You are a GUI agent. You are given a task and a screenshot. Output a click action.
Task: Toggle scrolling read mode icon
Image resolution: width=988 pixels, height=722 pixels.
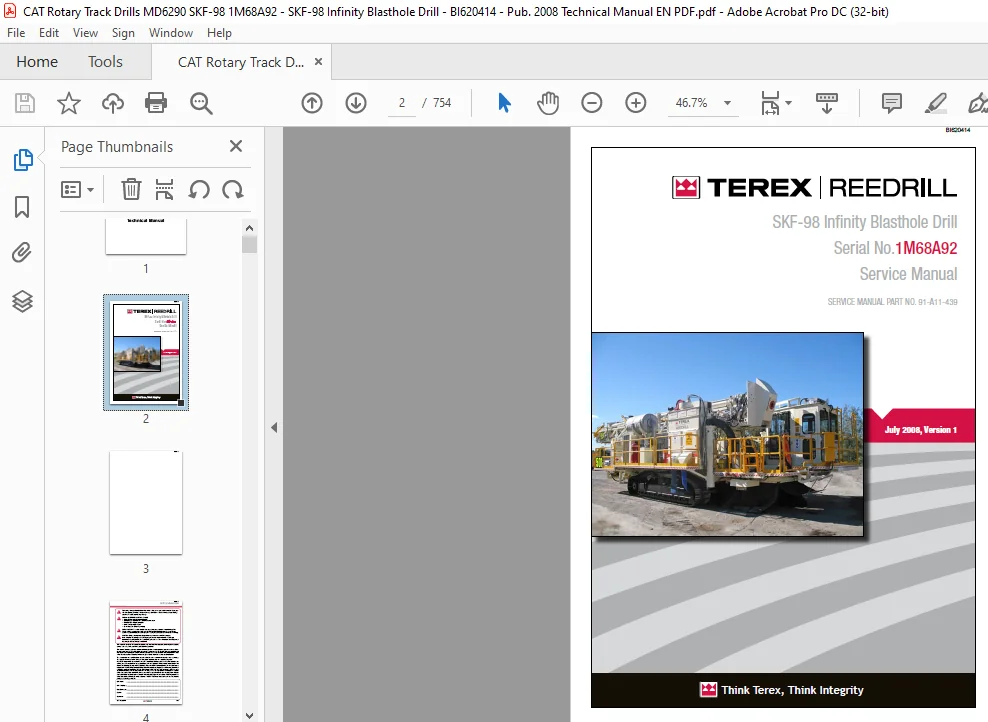(827, 103)
